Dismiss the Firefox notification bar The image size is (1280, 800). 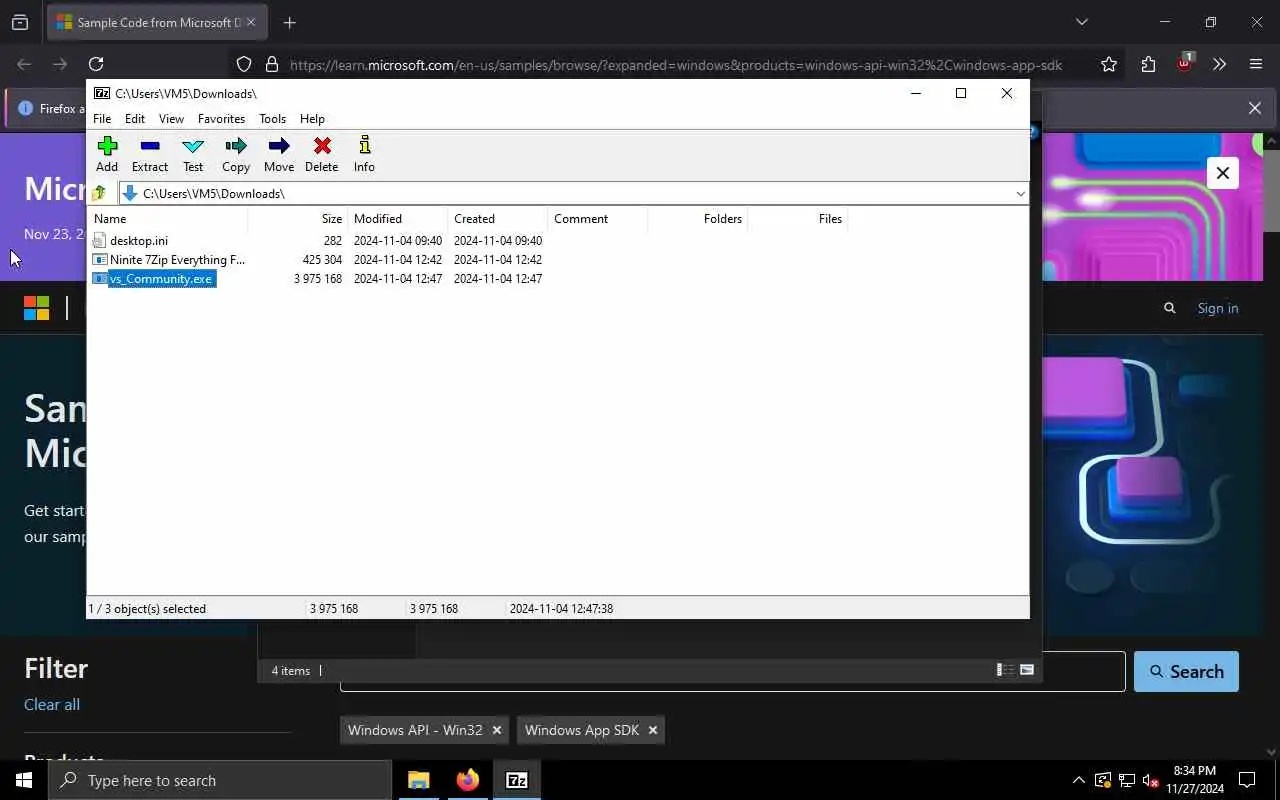pos(1255,108)
